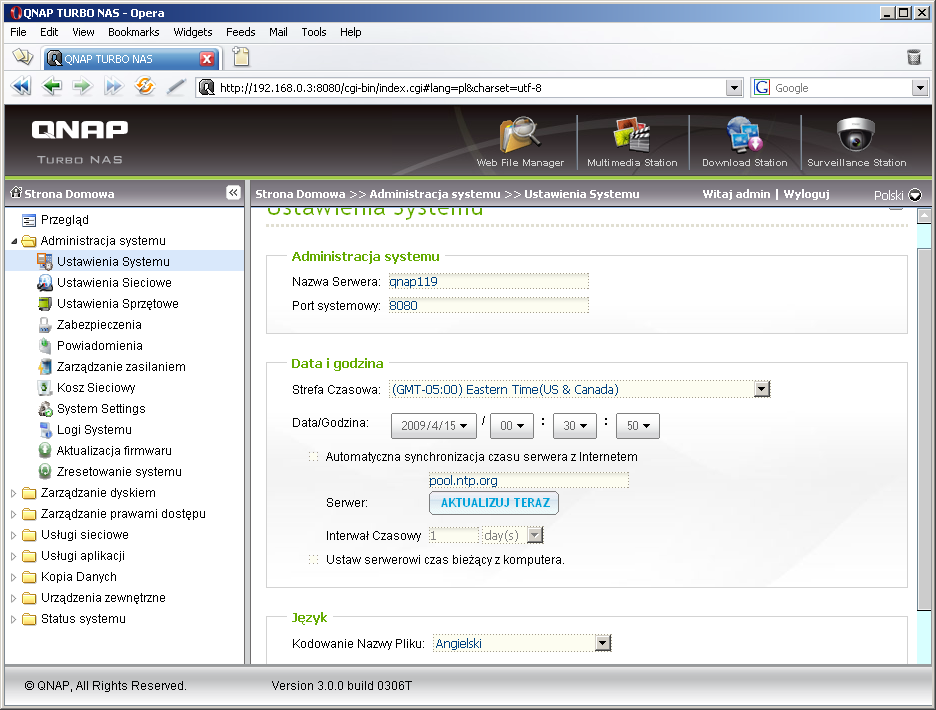This screenshot has width=936, height=710.
Task: Open Multimedia Station
Action: pyautogui.click(x=632, y=142)
